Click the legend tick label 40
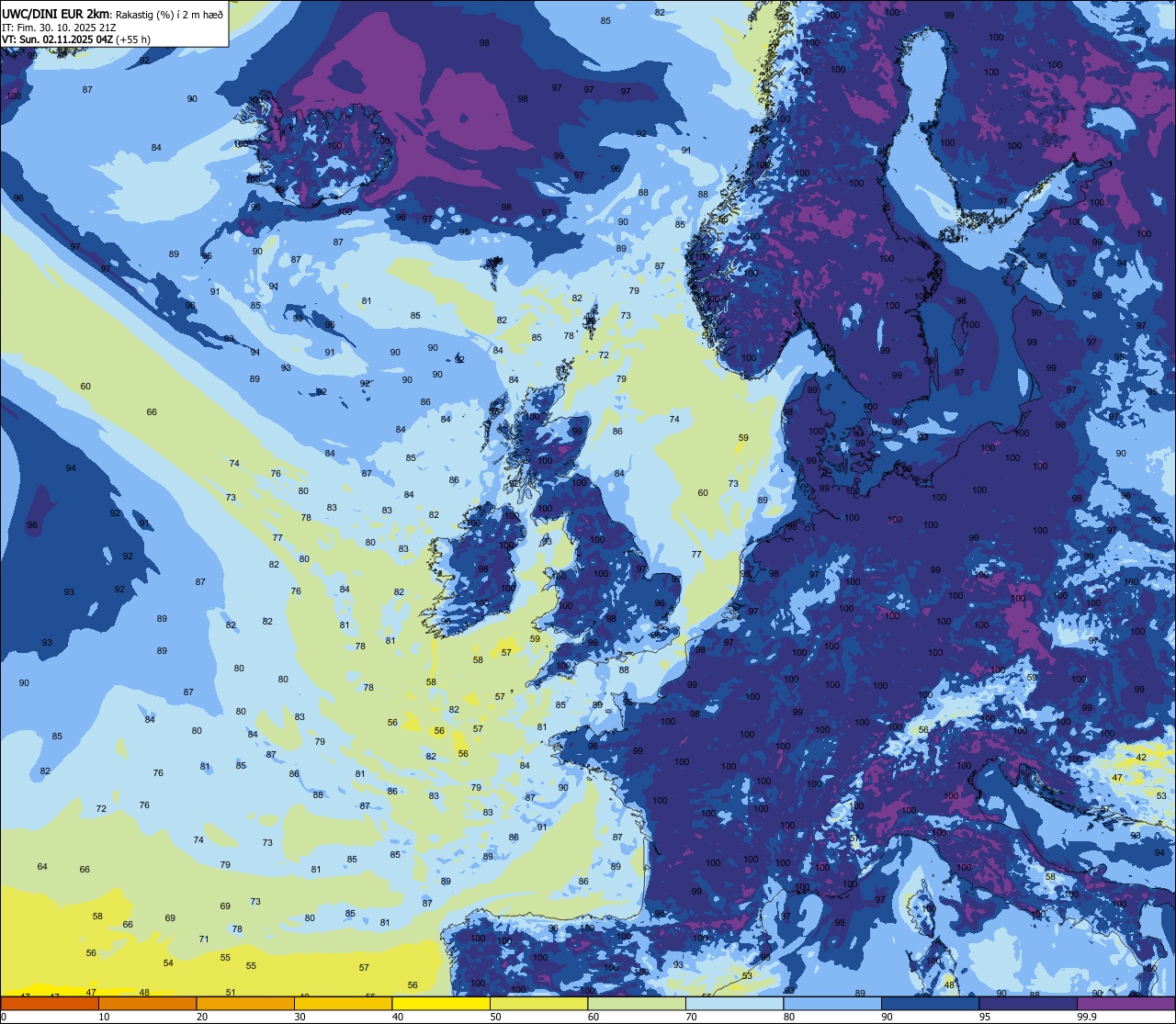Screen dimensions: 1176x1024 pos(398,1017)
